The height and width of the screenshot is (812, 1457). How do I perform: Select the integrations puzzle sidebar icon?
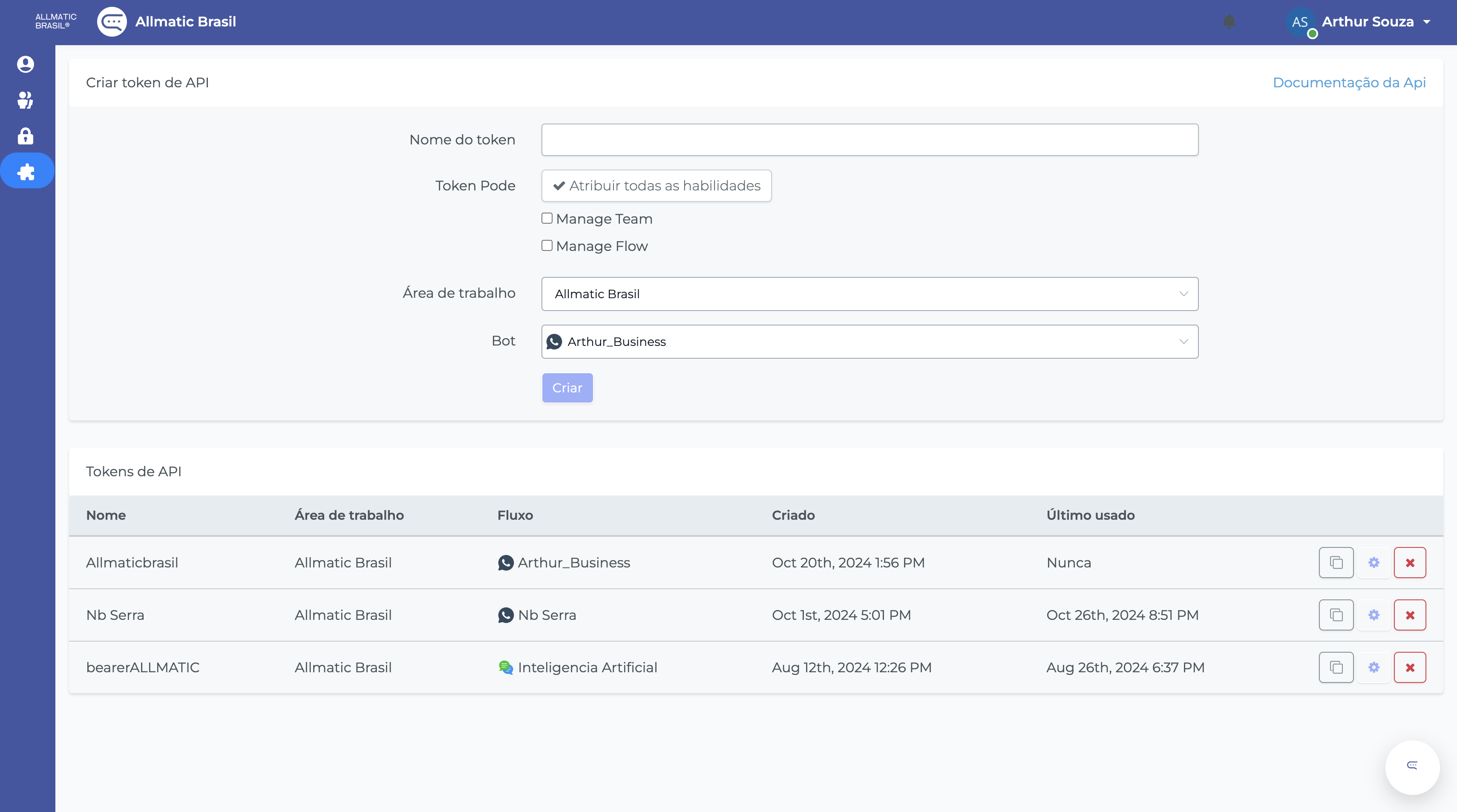(26, 172)
